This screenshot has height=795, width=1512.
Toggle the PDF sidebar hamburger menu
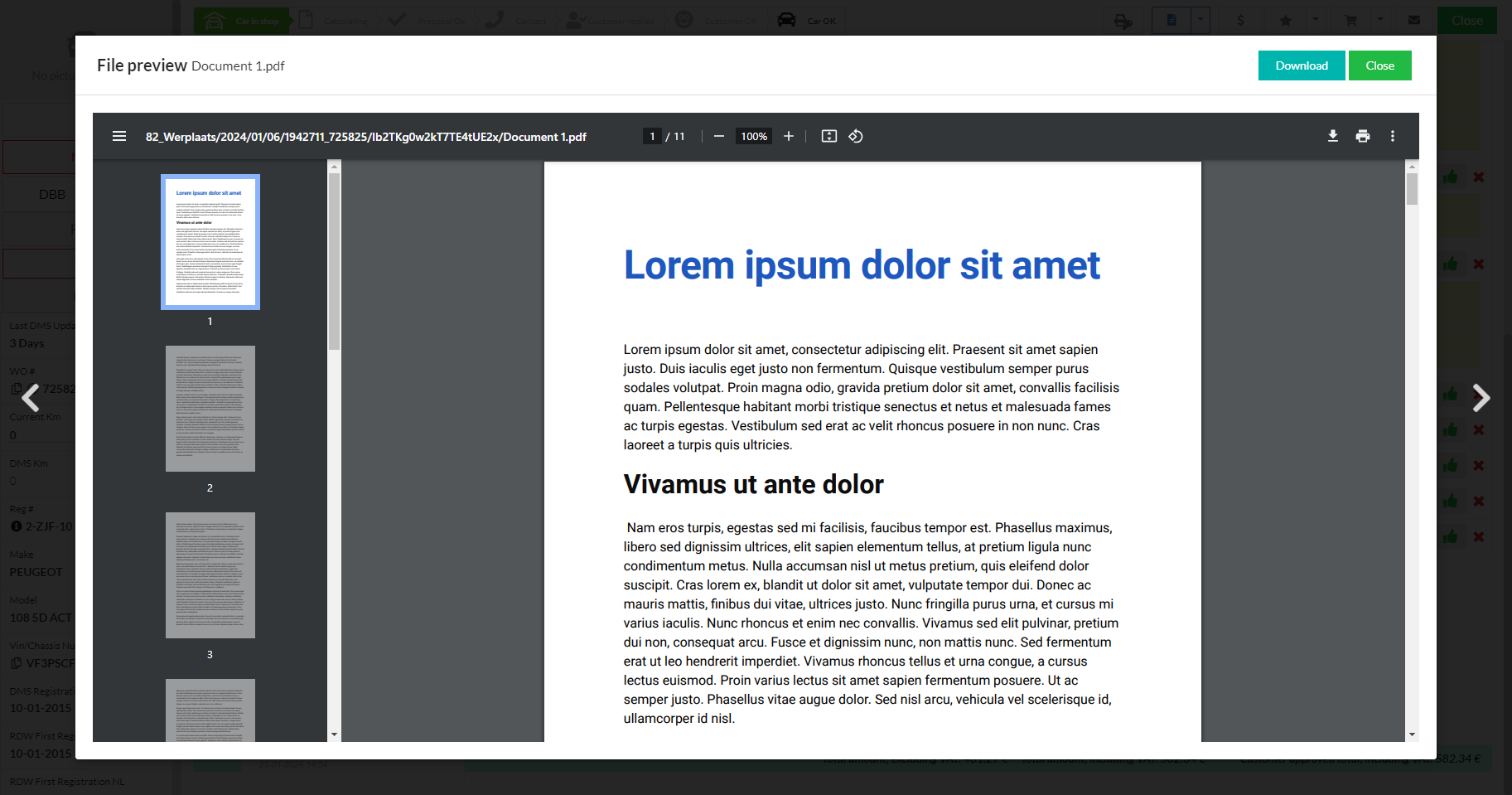119,136
